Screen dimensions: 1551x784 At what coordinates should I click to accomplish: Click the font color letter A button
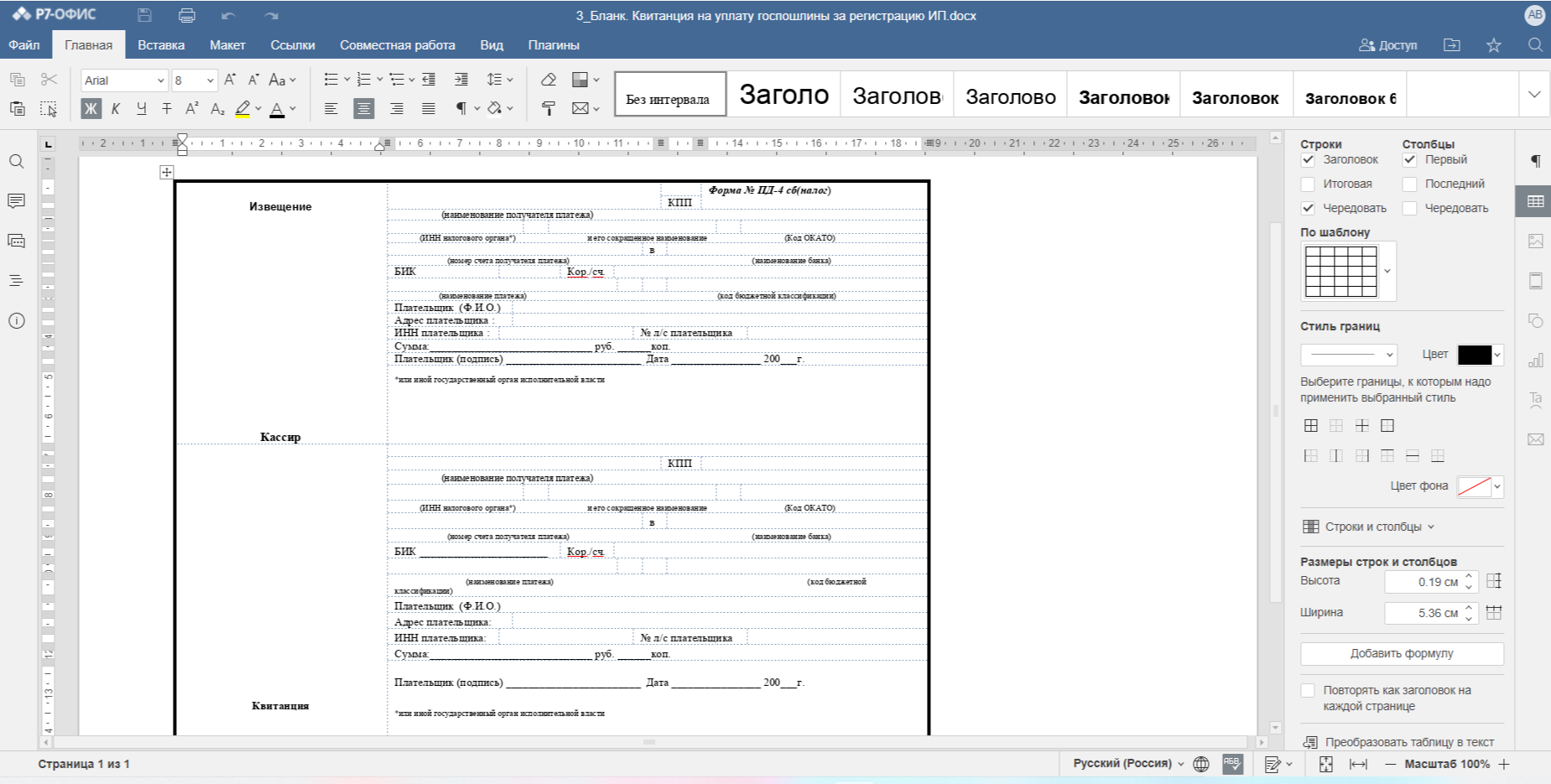point(277,108)
